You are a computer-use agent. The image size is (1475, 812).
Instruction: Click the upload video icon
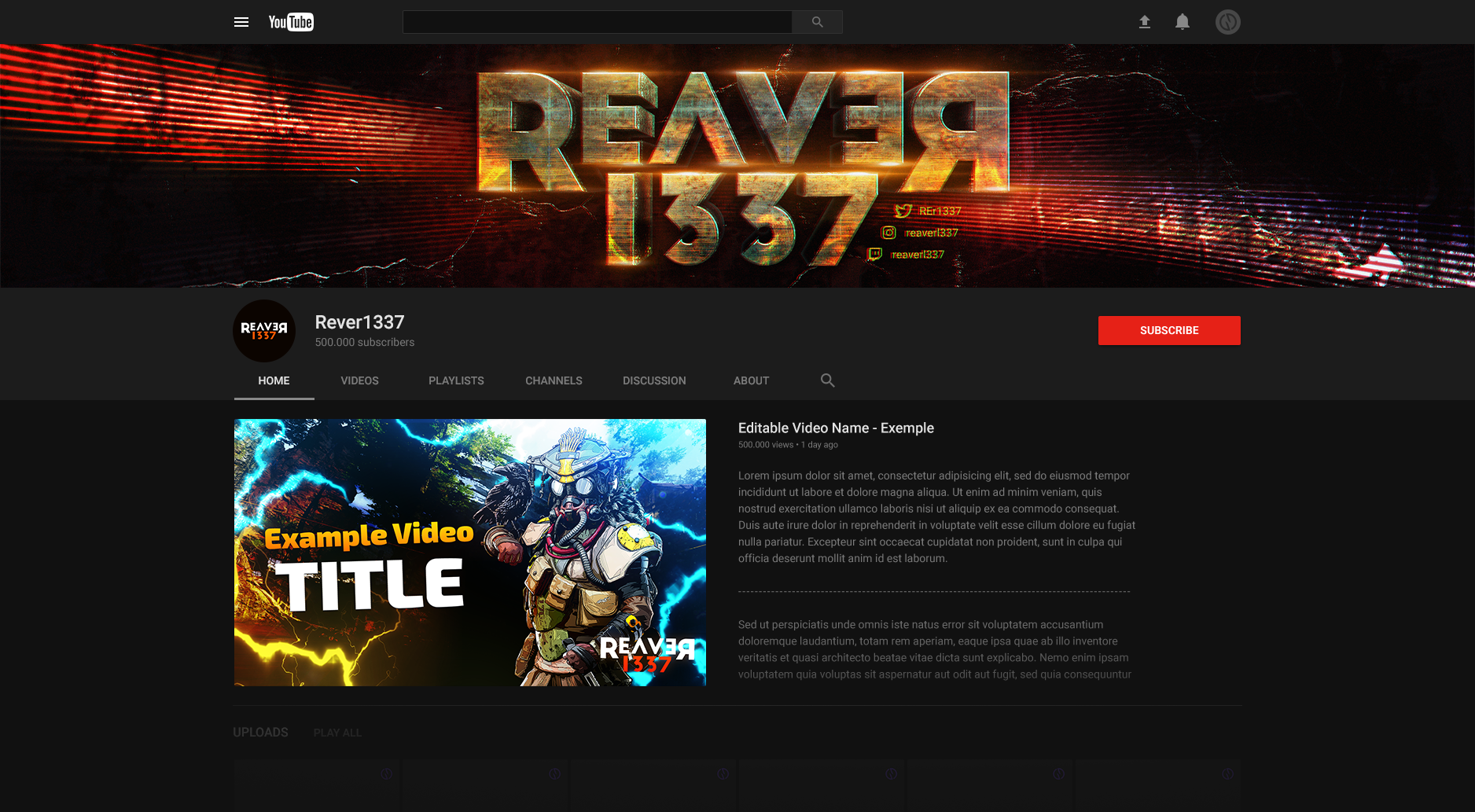[x=1145, y=22]
